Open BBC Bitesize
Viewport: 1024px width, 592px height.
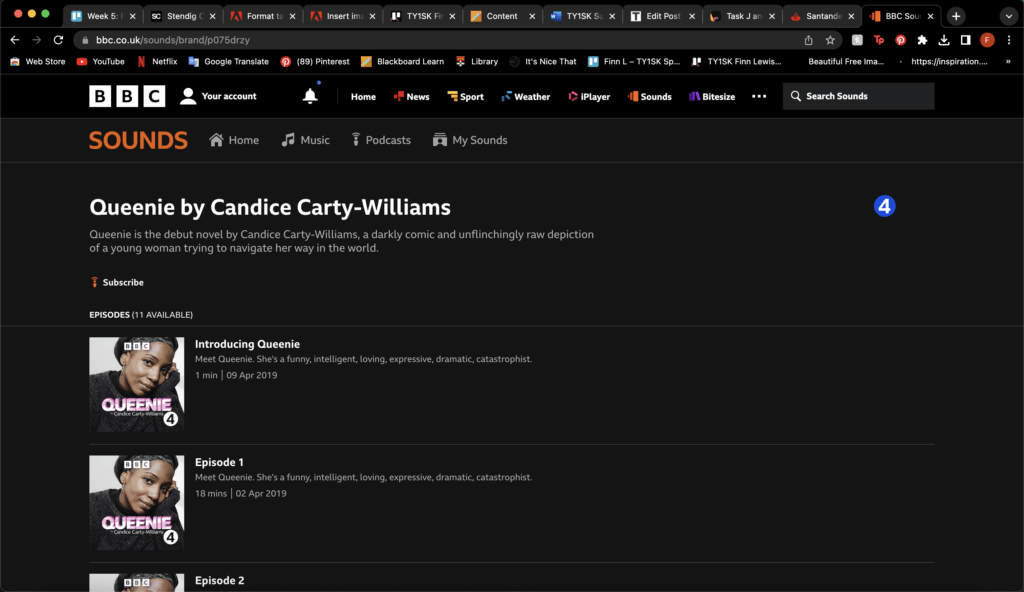pos(712,97)
